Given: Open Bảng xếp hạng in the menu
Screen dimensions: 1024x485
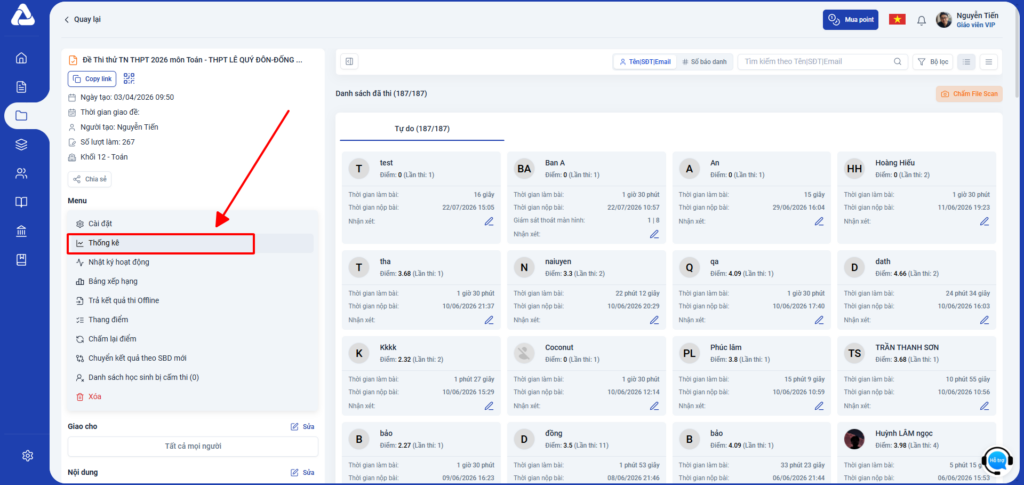Looking at the screenshot, I should point(191,281).
